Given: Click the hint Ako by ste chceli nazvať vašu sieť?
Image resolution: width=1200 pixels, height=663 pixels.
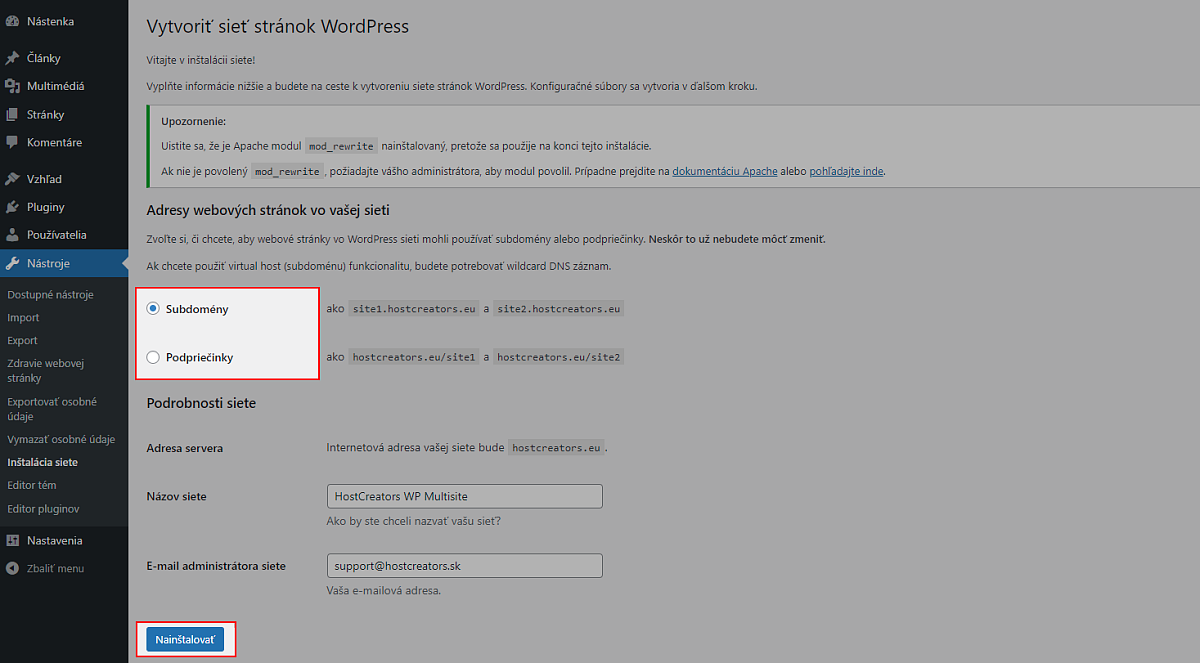Looking at the screenshot, I should pos(414,521).
